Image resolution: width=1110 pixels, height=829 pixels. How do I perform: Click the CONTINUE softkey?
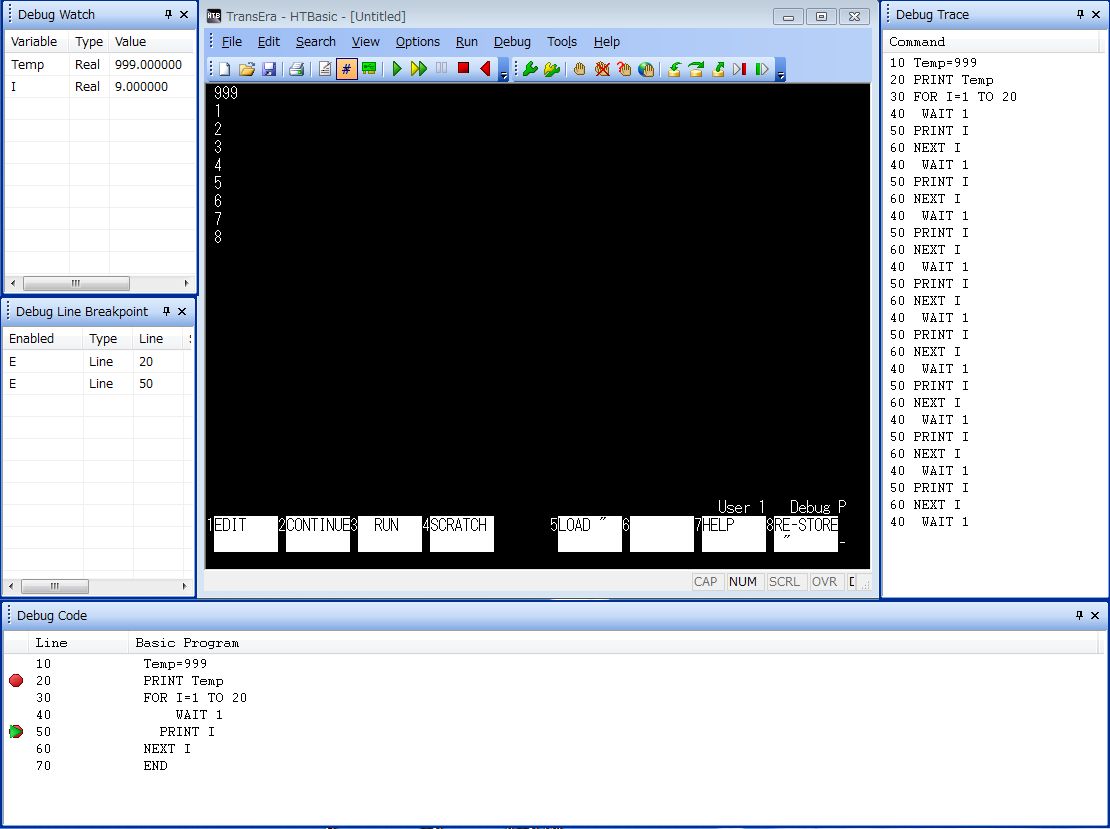(318, 534)
